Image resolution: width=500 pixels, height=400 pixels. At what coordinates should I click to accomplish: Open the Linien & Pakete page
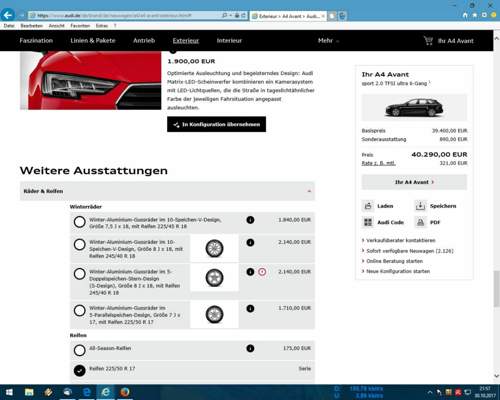[93, 41]
